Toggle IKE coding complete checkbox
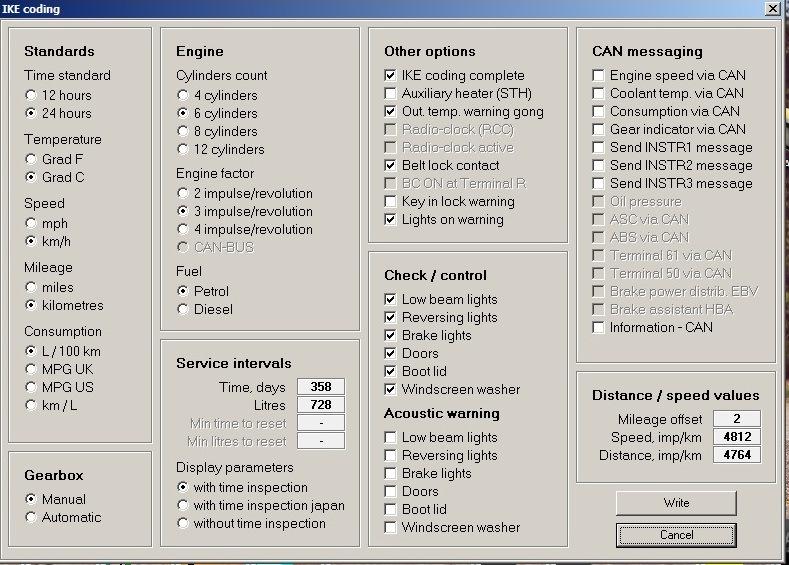 [390, 75]
